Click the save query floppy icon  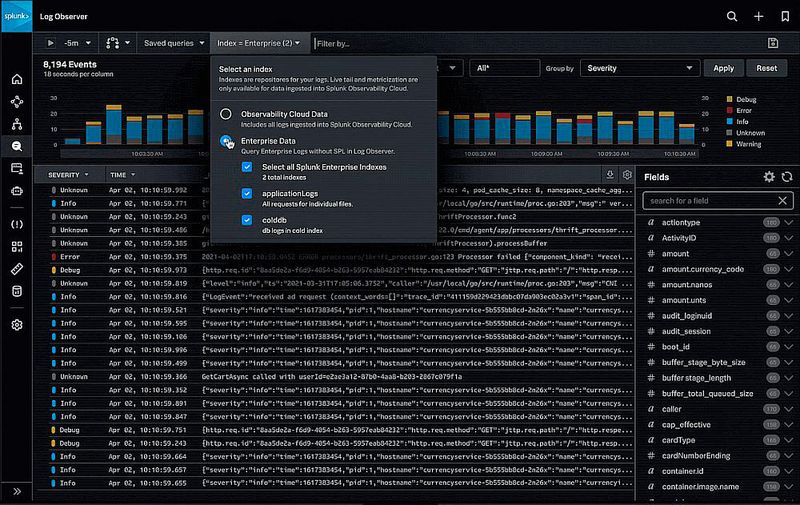tap(773, 43)
